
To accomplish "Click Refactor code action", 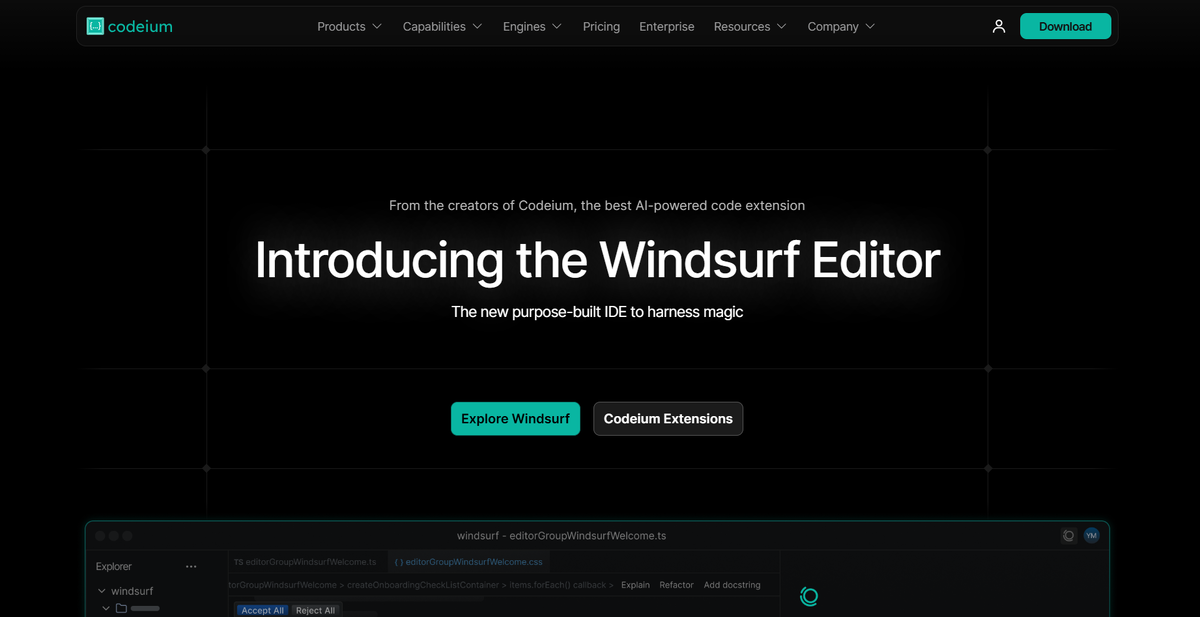I will click(x=676, y=585).
